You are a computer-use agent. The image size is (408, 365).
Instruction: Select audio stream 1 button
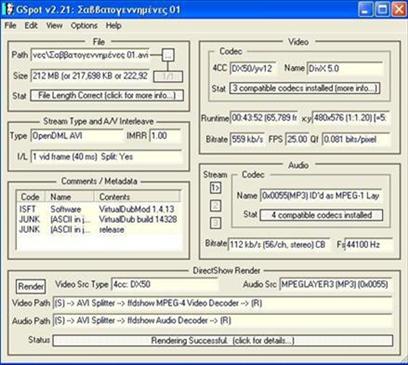click(x=216, y=188)
